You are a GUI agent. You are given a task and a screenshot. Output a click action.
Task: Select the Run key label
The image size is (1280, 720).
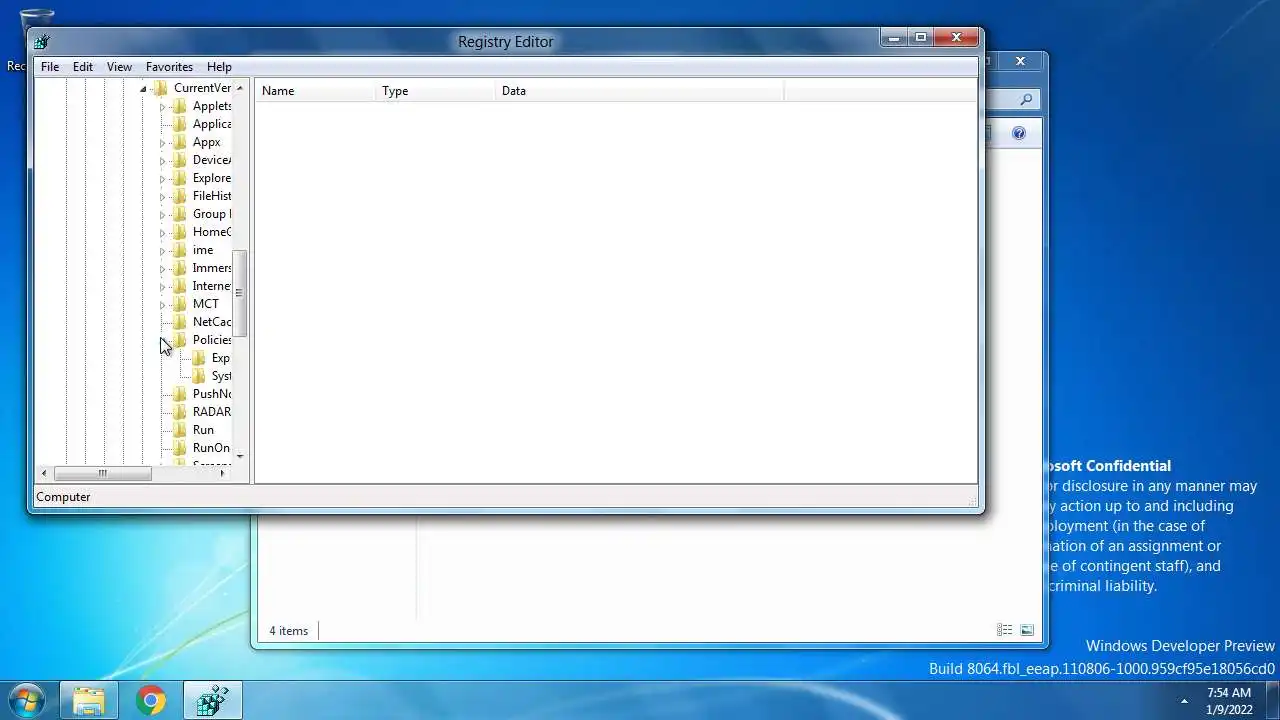203,430
